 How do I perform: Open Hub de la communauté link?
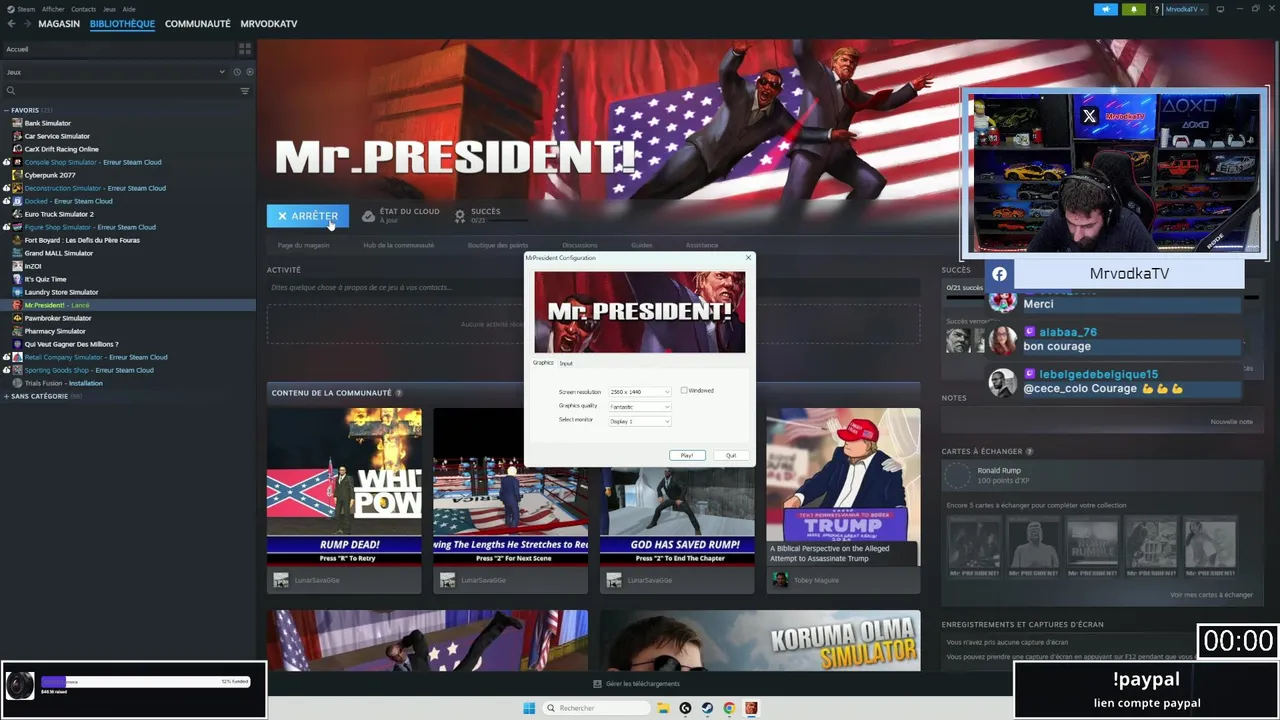(399, 245)
